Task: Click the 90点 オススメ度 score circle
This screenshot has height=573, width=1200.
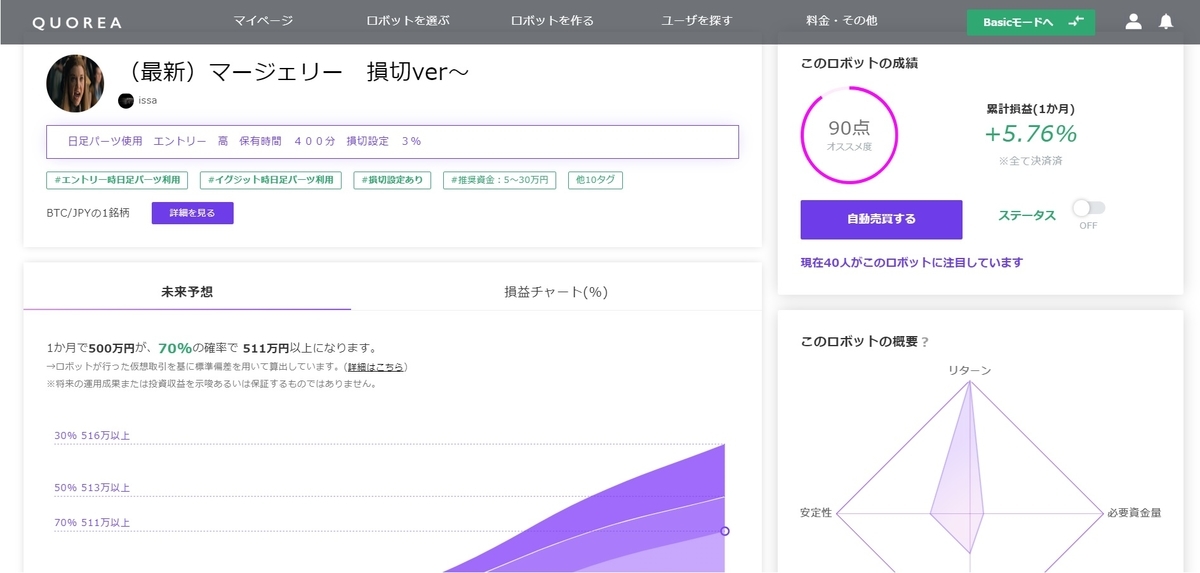Action: pos(849,134)
